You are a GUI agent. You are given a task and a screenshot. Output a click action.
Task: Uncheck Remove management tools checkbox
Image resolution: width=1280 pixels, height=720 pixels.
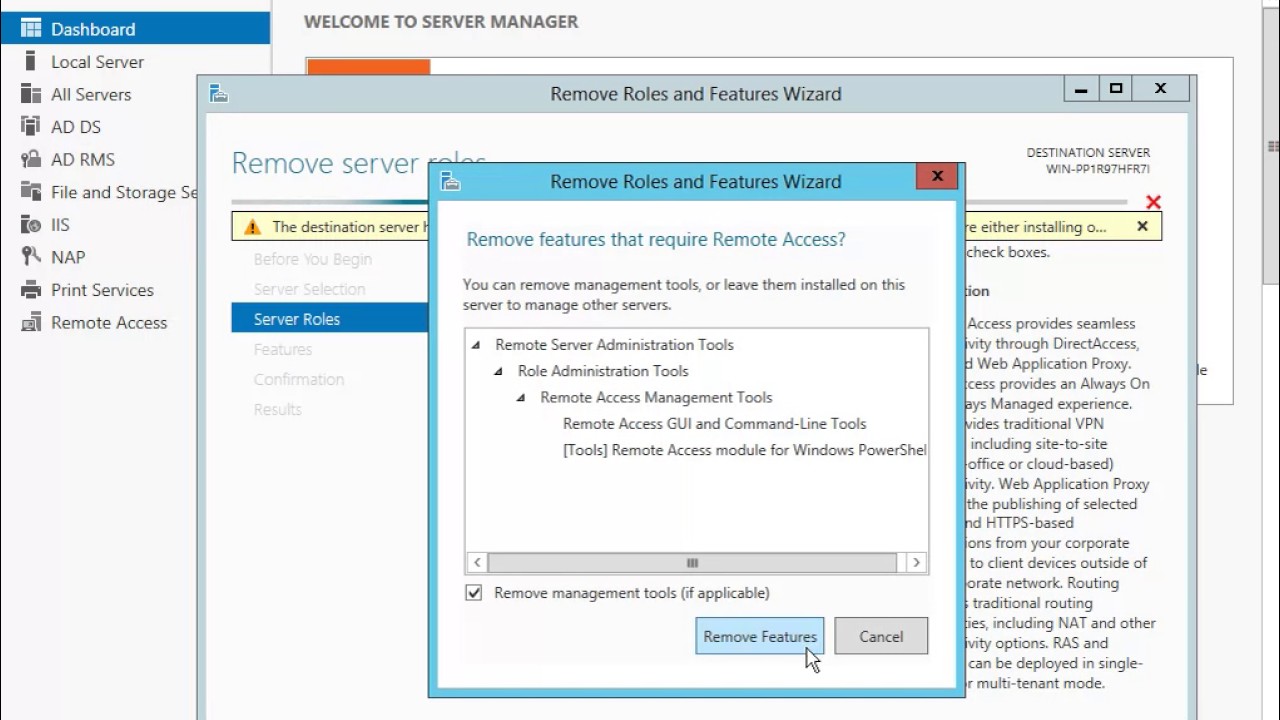coord(474,593)
